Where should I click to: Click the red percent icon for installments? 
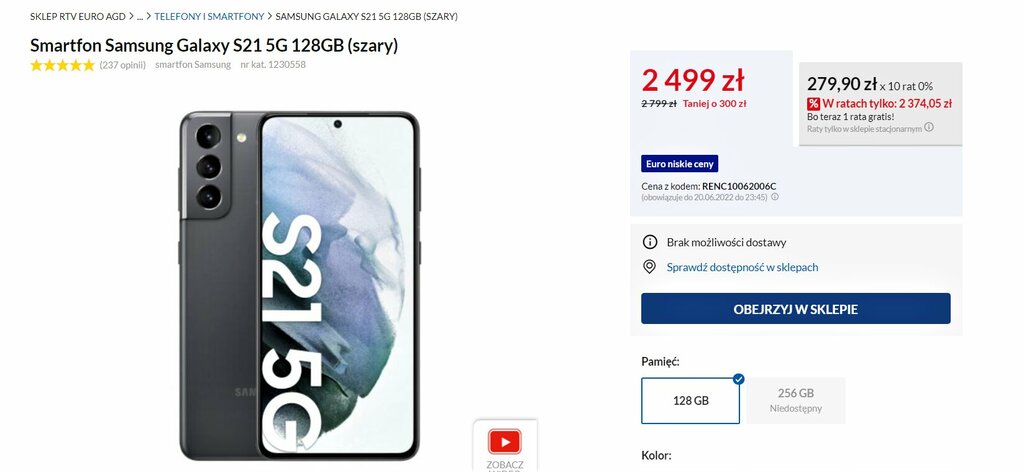[813, 103]
